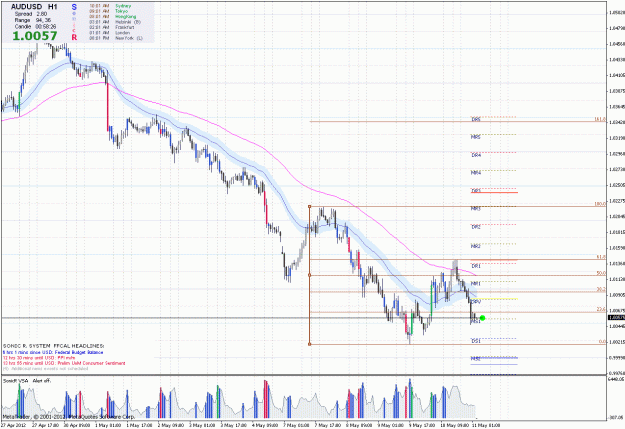The height and width of the screenshot is (429, 625).
Task: Select the New York session clock
Action: tap(116, 38)
